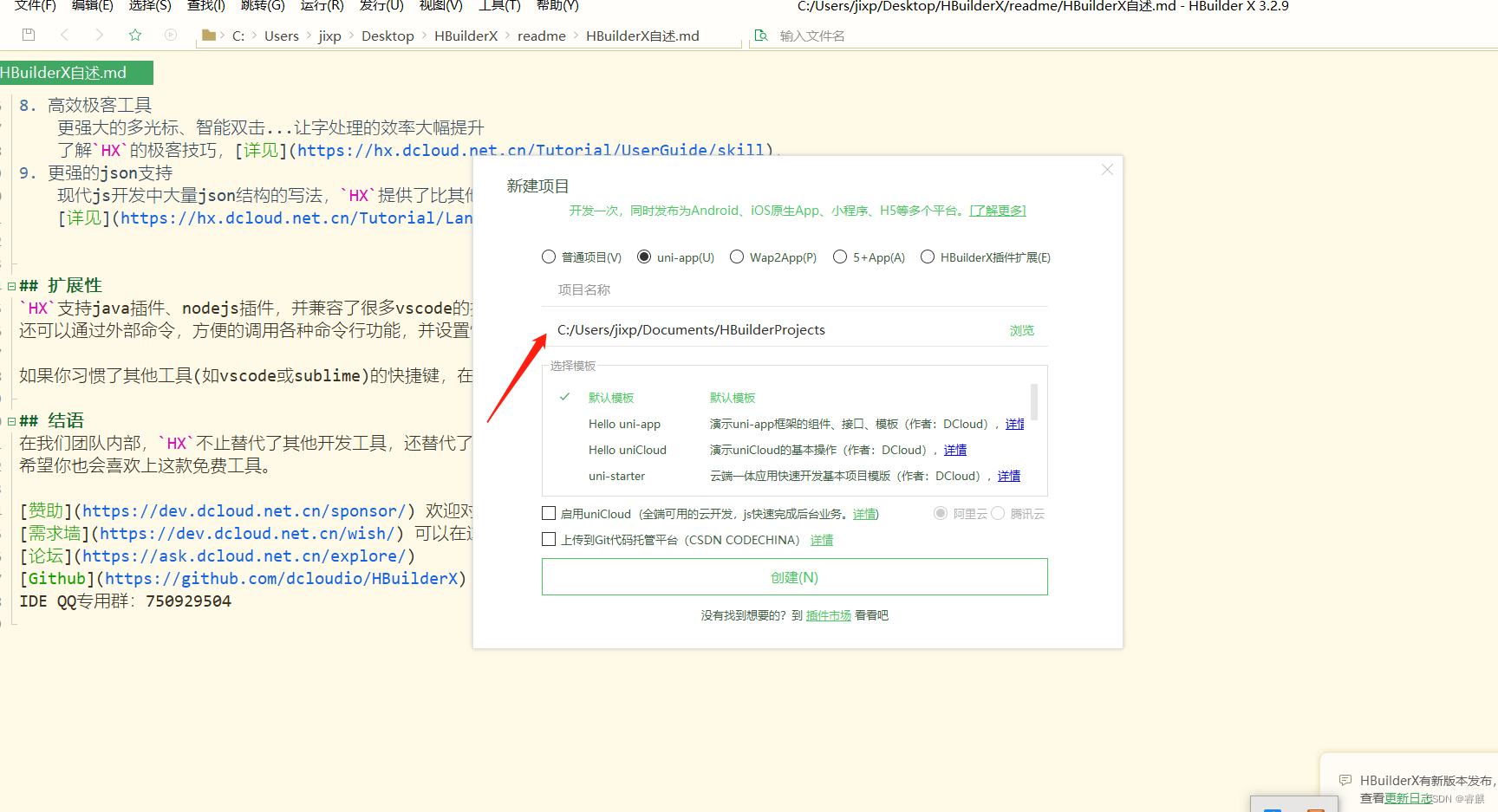Enable 上传到Git代码托管平台 checkbox
This screenshot has height=812, width=1498.
[549, 540]
